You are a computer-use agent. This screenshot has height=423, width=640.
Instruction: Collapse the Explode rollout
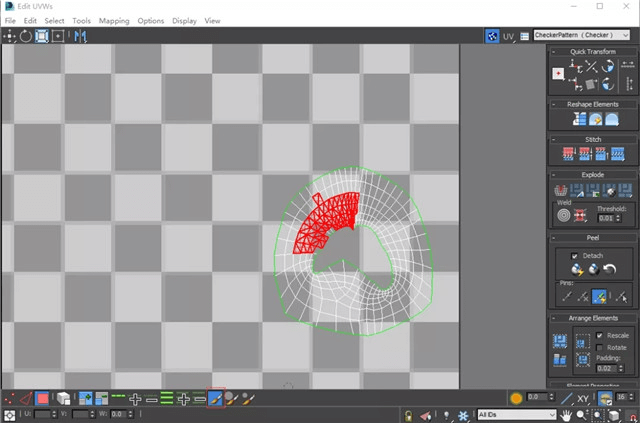tap(554, 175)
